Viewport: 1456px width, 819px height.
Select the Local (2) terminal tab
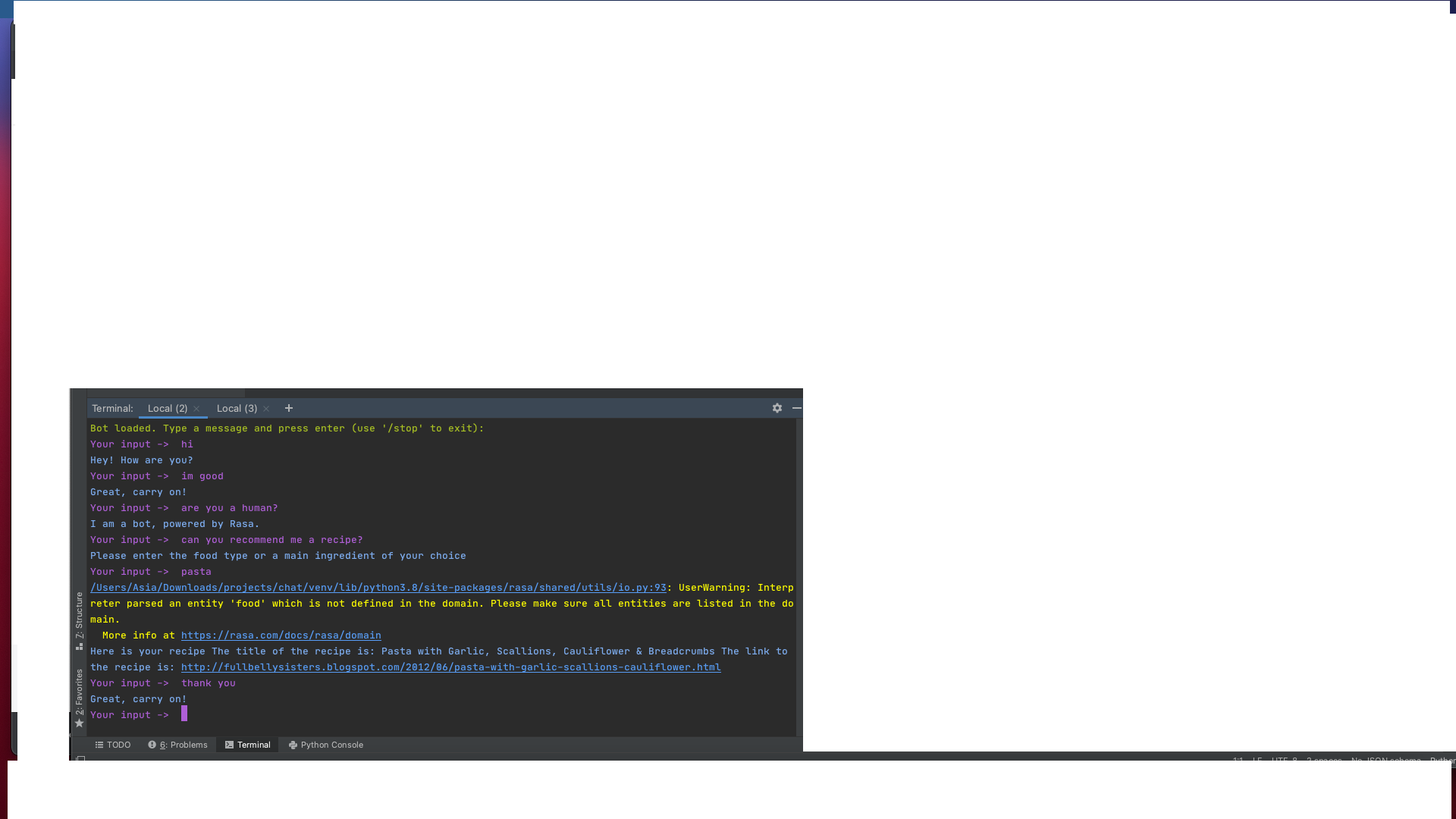click(x=167, y=408)
